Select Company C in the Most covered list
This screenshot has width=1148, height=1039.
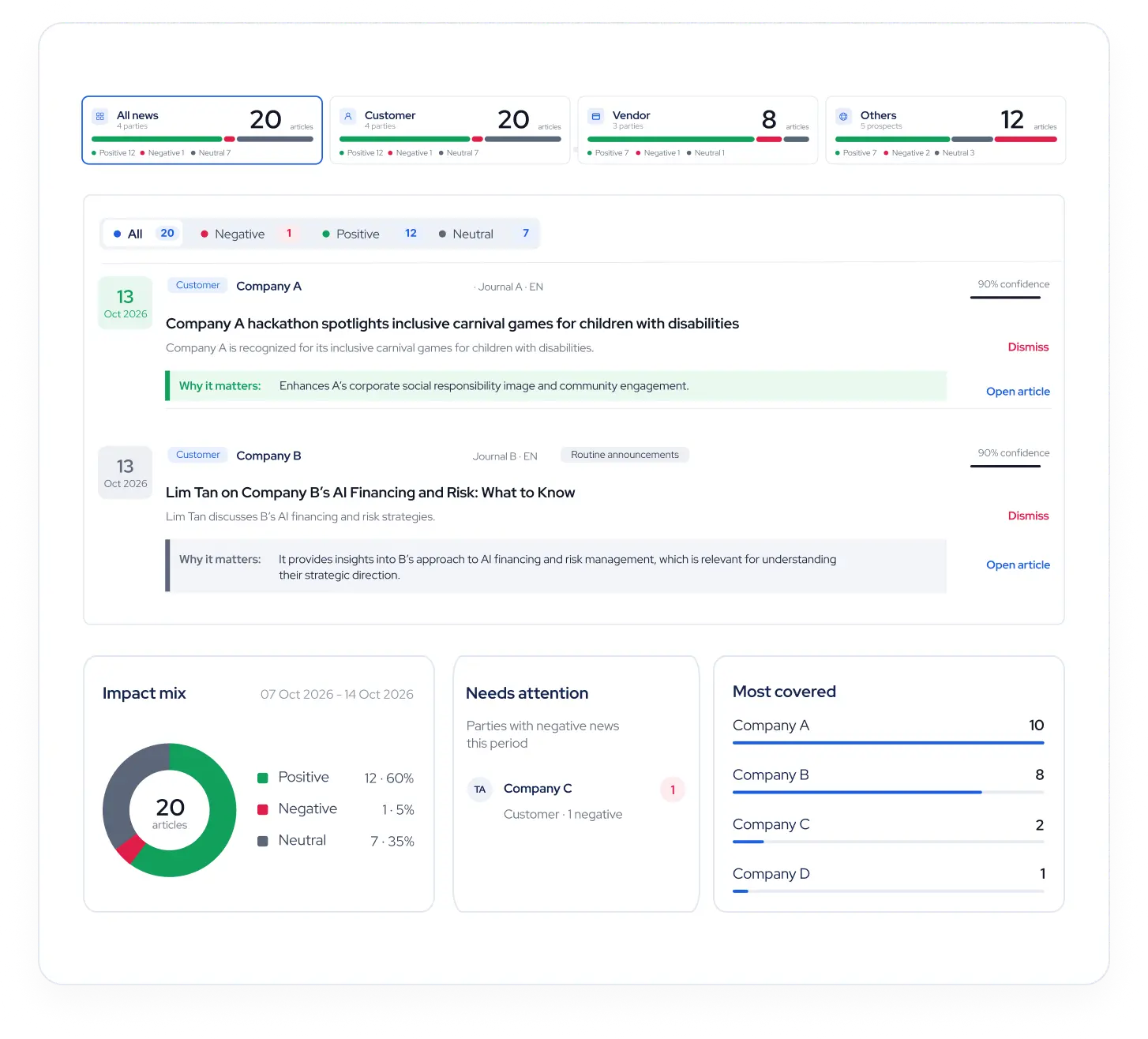[x=771, y=825]
